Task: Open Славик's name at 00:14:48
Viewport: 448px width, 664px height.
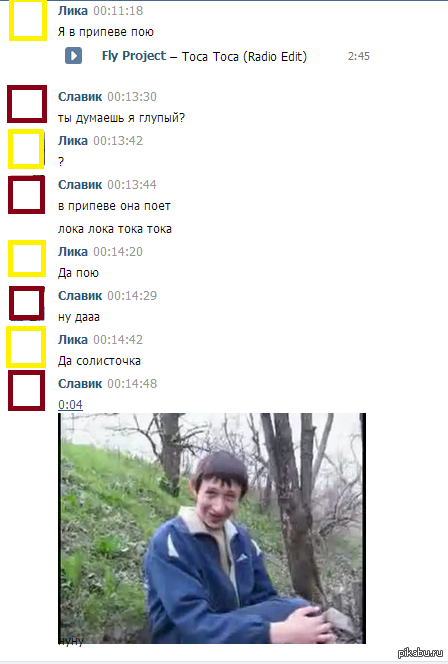Action: pyautogui.click(x=80, y=384)
